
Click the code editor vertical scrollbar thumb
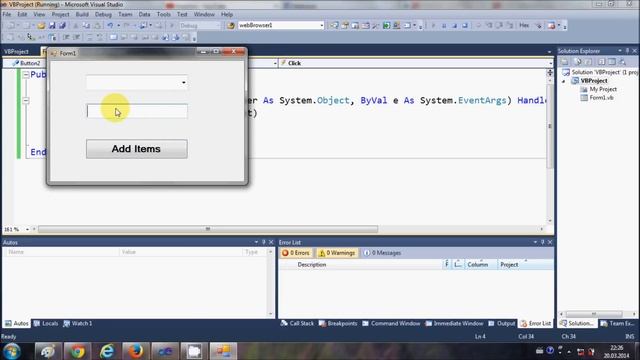coord(550,127)
